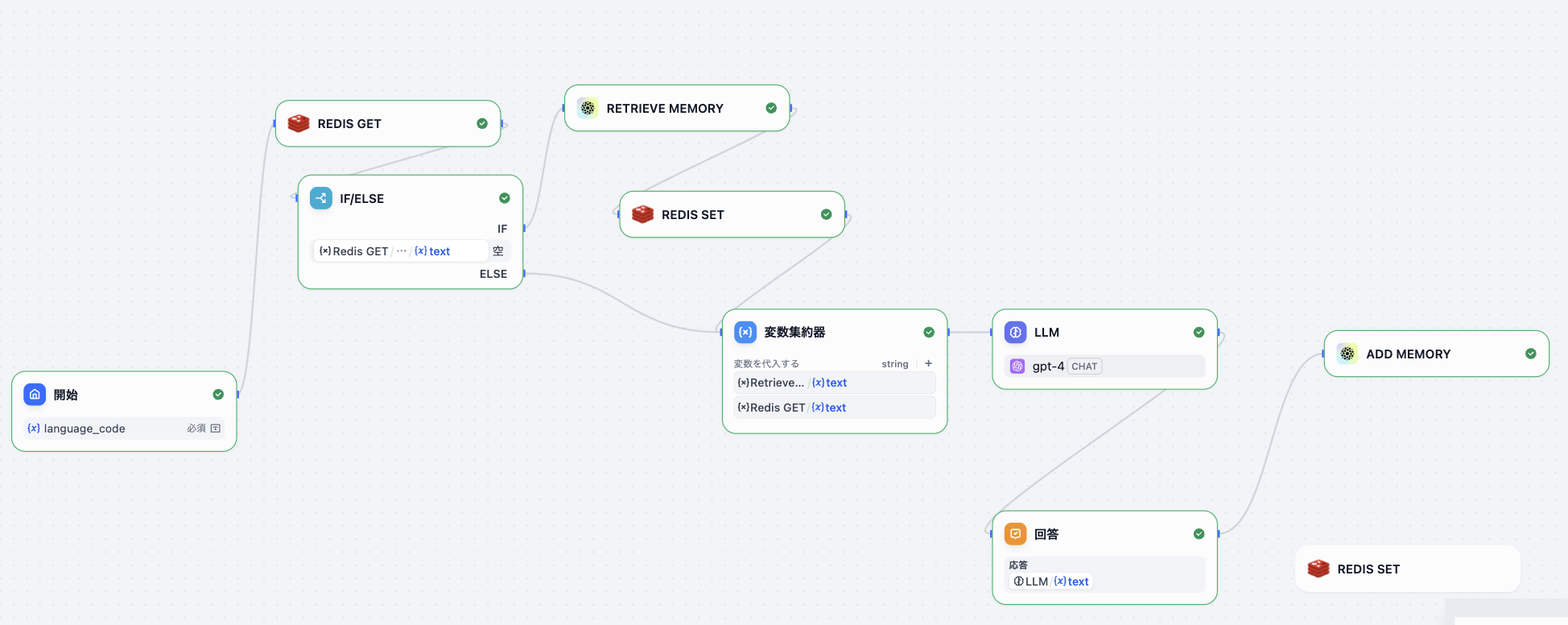
Task: Click the 変数集約器 variable aggregator icon
Action: (x=745, y=332)
